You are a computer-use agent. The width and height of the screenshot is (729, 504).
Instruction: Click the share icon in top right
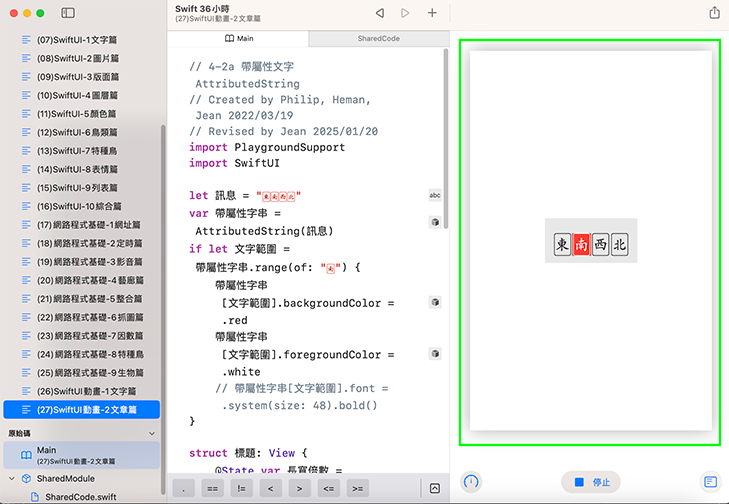click(714, 13)
